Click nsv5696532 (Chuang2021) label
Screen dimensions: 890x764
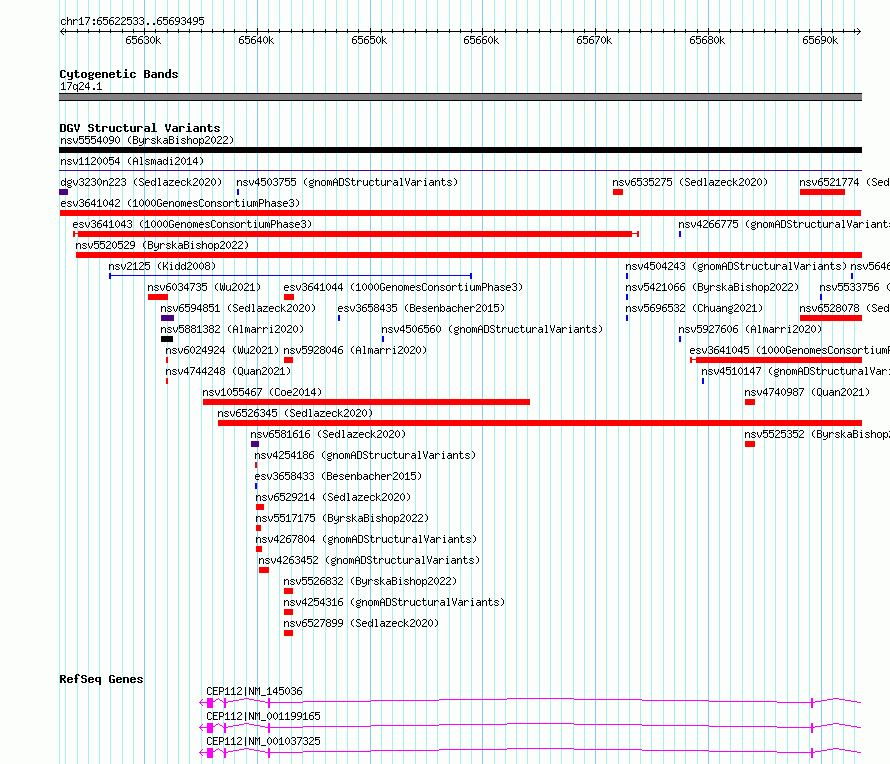tap(694, 308)
